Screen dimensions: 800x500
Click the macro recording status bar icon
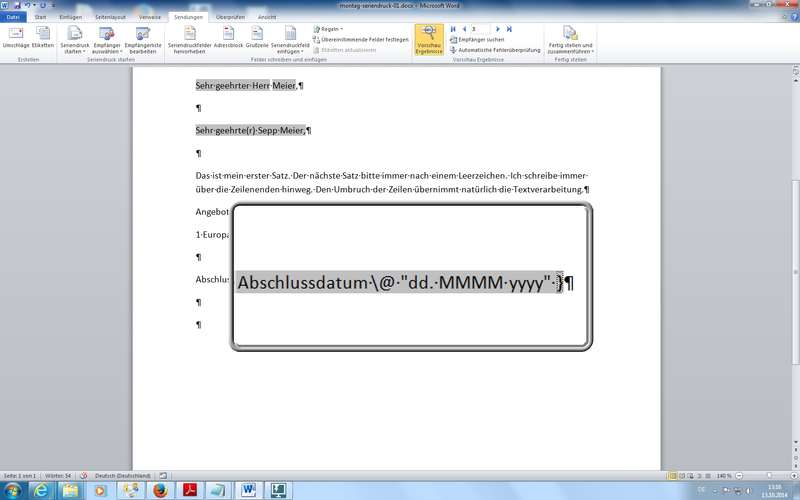click(x=163, y=476)
